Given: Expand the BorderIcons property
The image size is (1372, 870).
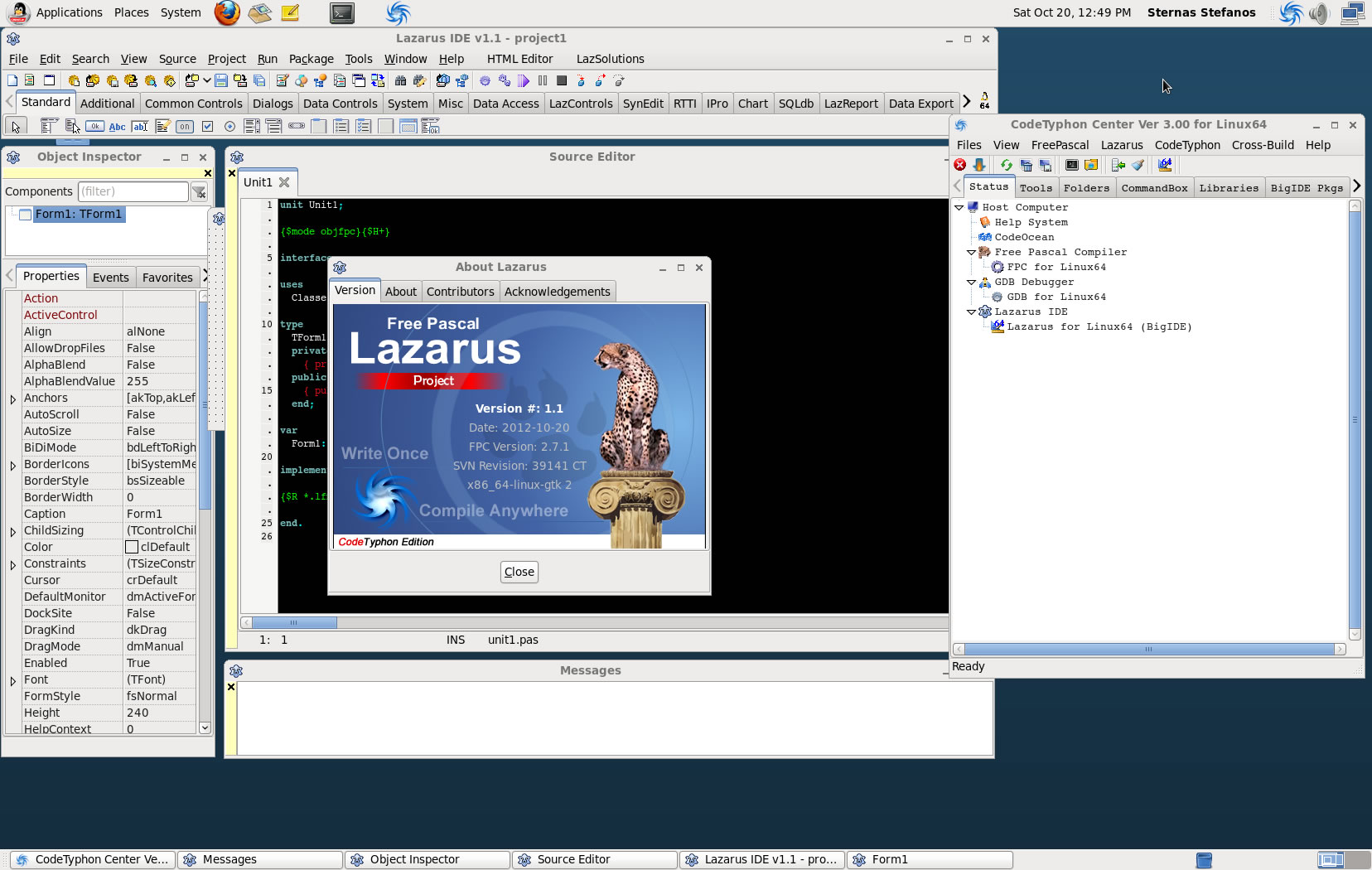Looking at the screenshot, I should pyautogui.click(x=13, y=465).
